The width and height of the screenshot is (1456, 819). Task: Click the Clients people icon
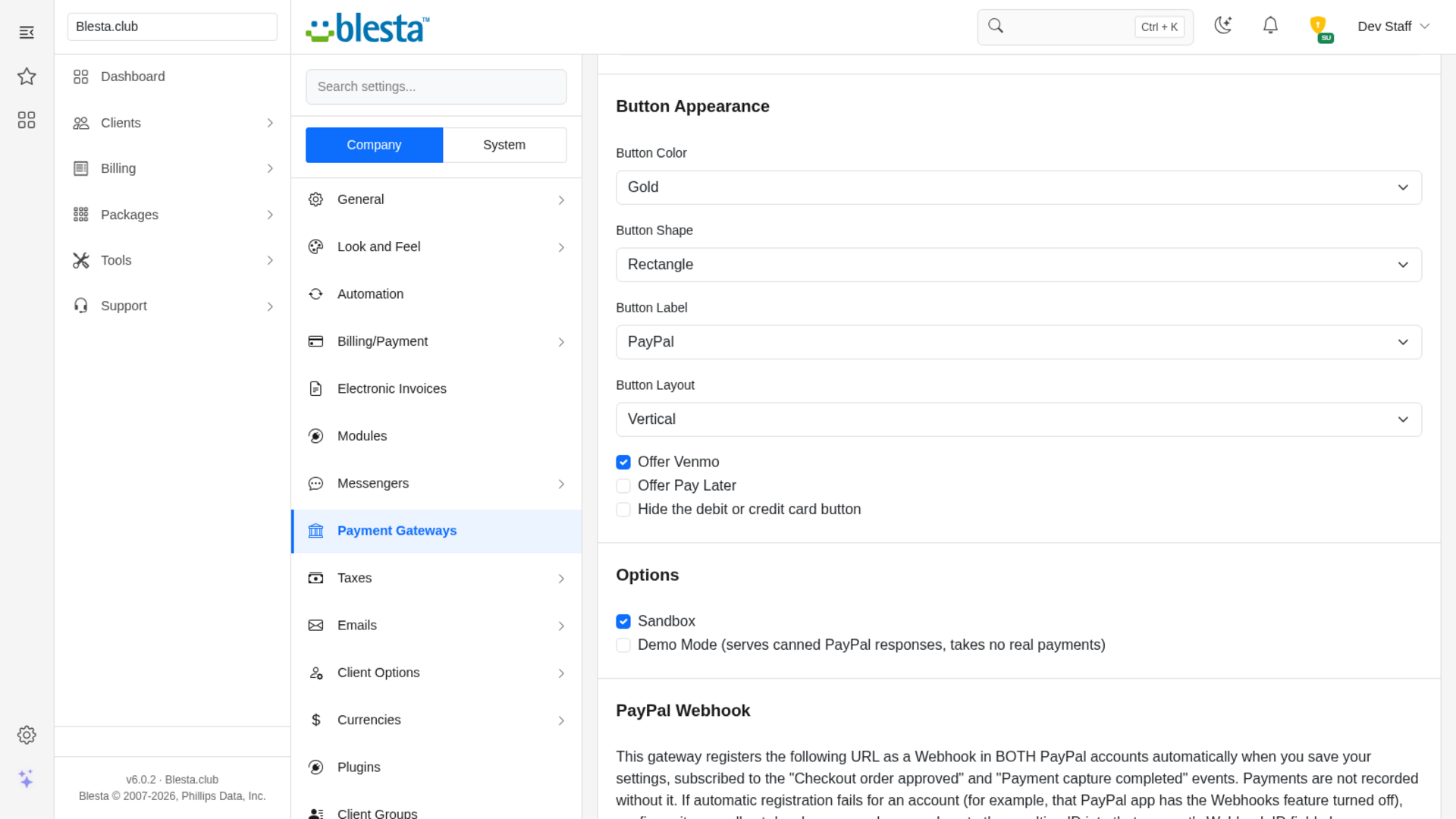pyautogui.click(x=81, y=123)
